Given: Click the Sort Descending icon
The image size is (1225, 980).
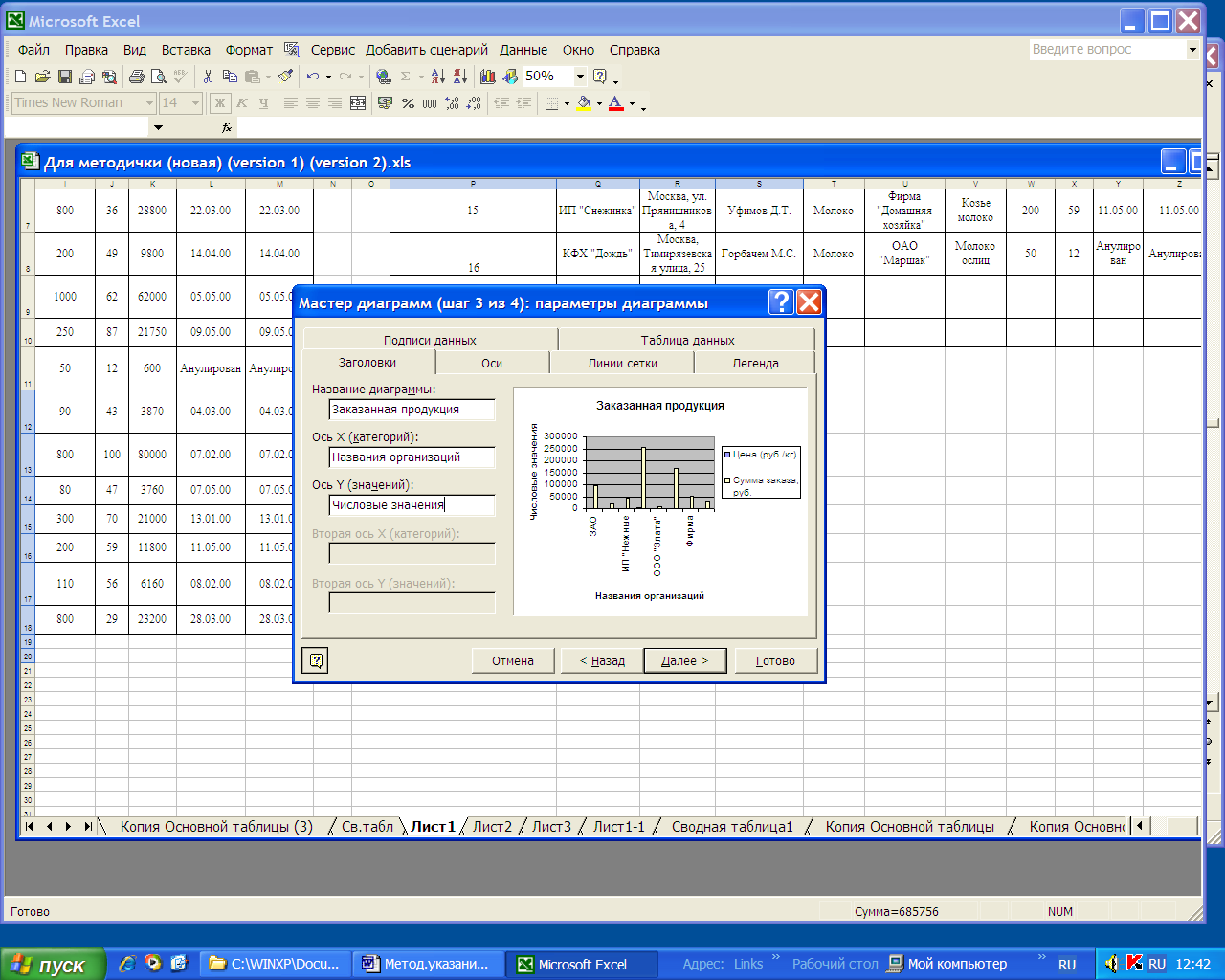Looking at the screenshot, I should 460,77.
